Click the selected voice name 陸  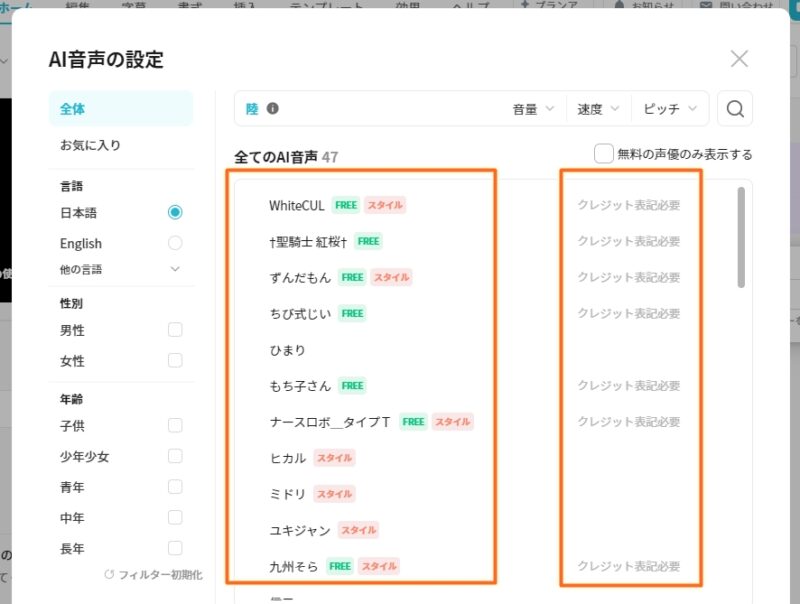252,109
